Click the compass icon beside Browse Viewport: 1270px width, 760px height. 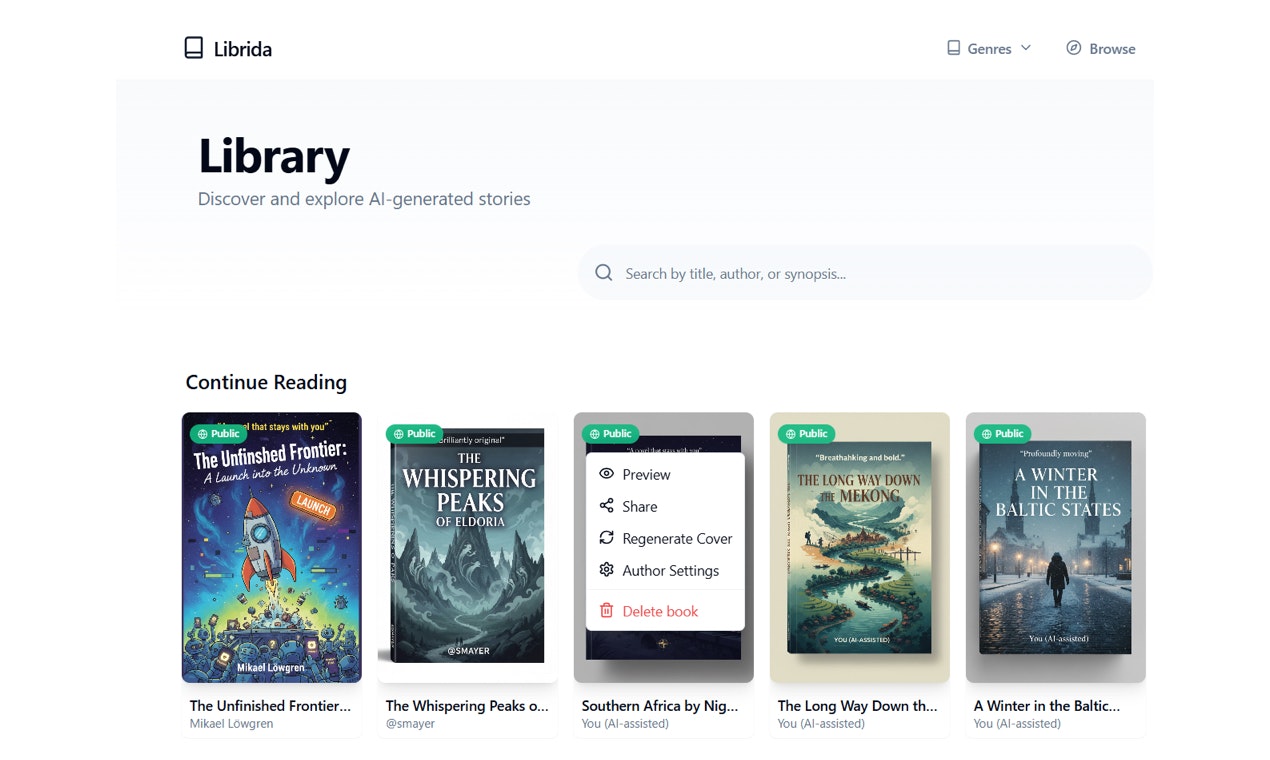pyautogui.click(x=1074, y=48)
